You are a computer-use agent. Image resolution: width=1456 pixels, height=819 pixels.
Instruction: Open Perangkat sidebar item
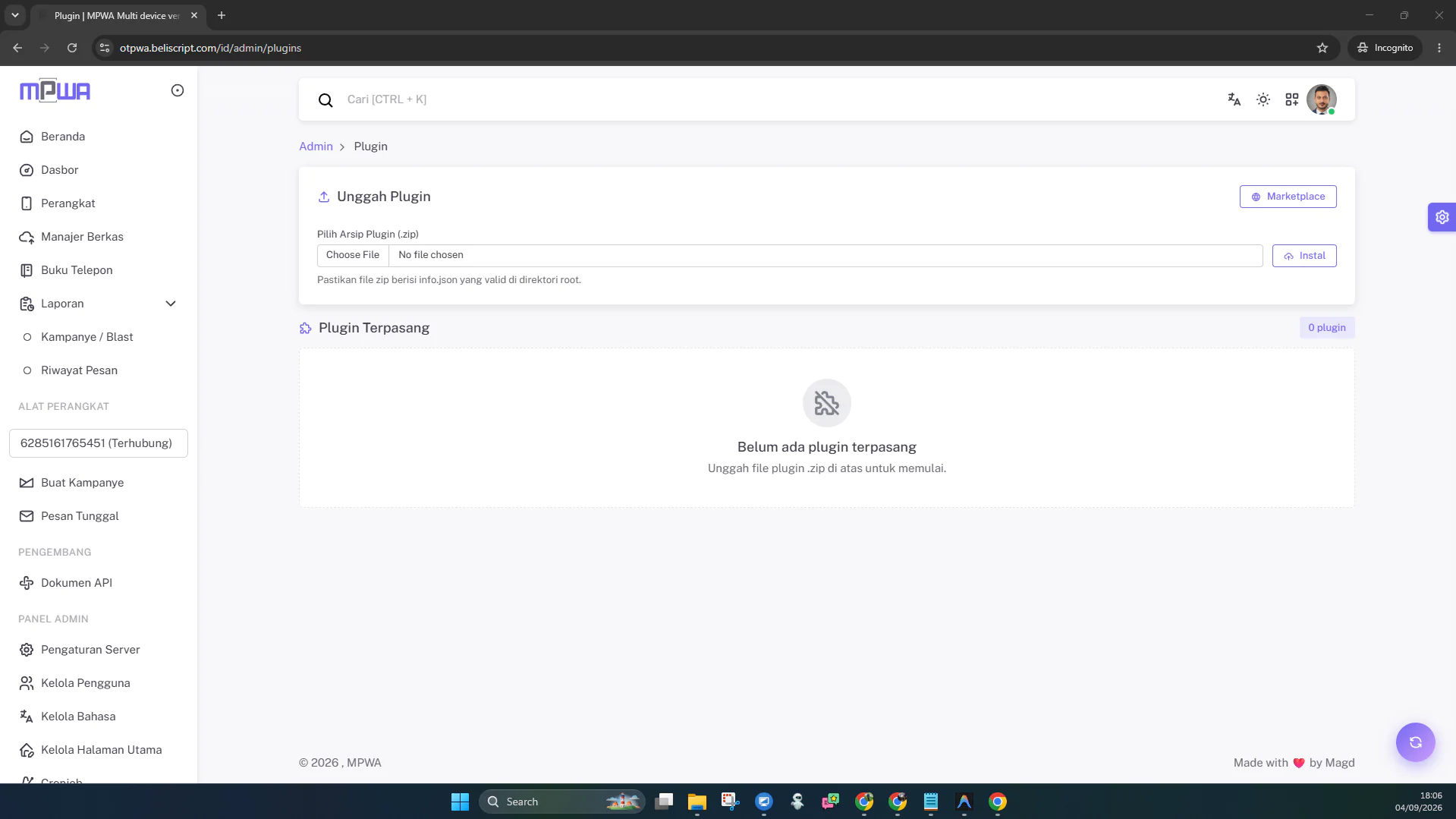[99, 203]
